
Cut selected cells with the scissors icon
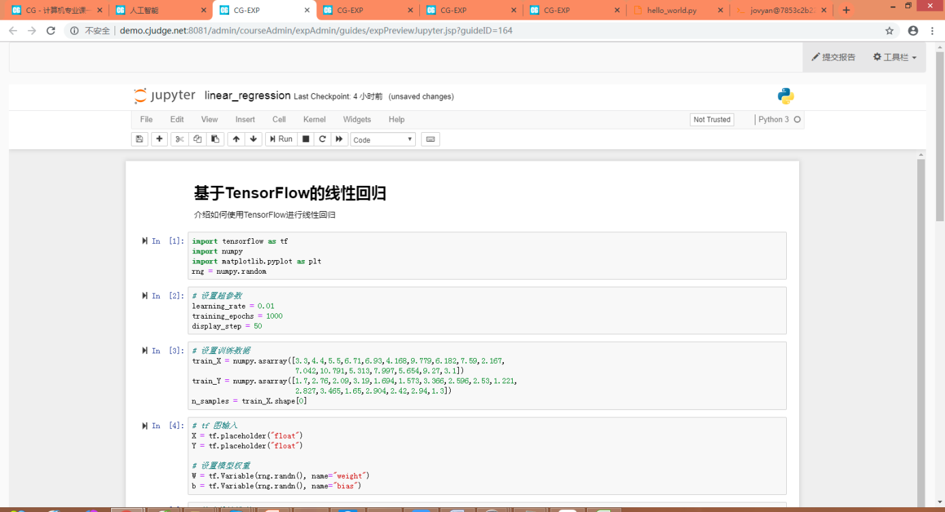pyautogui.click(x=180, y=139)
